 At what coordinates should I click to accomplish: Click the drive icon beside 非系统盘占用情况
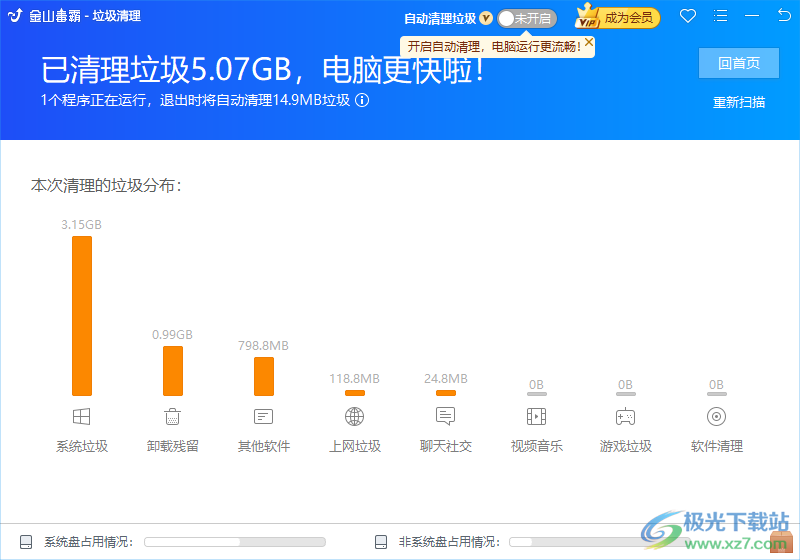point(381,542)
